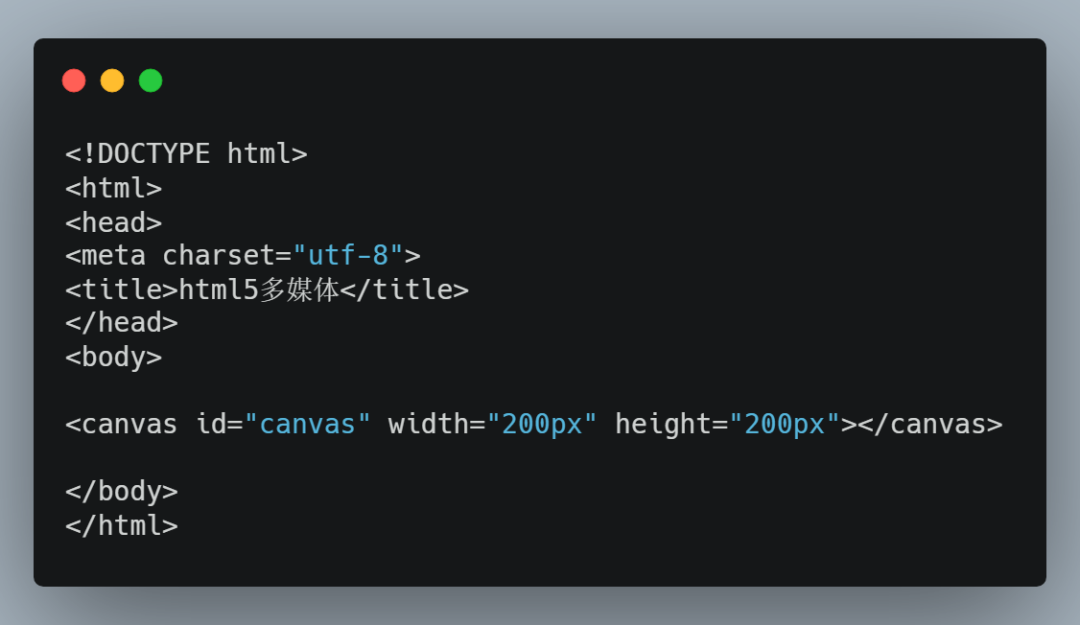The height and width of the screenshot is (625, 1080).
Task: Click the closing </body> tag
Action: 121,491
